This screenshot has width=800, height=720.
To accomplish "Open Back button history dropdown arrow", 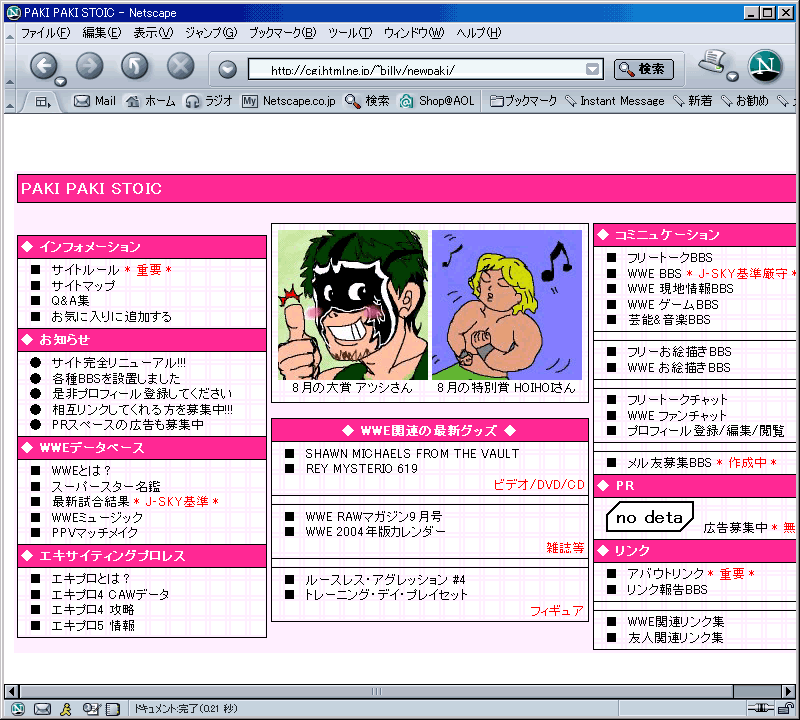I will coord(61,82).
